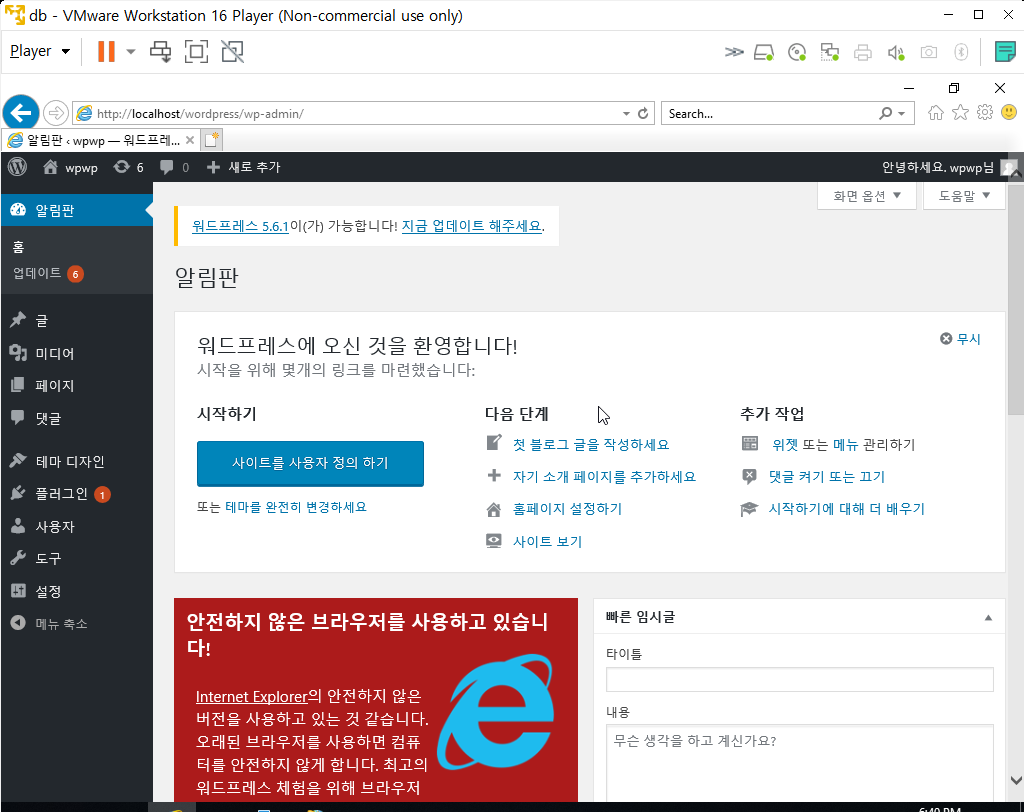
Task: Open address bar autocomplete dropdown arrow
Action: pyautogui.click(x=626, y=114)
